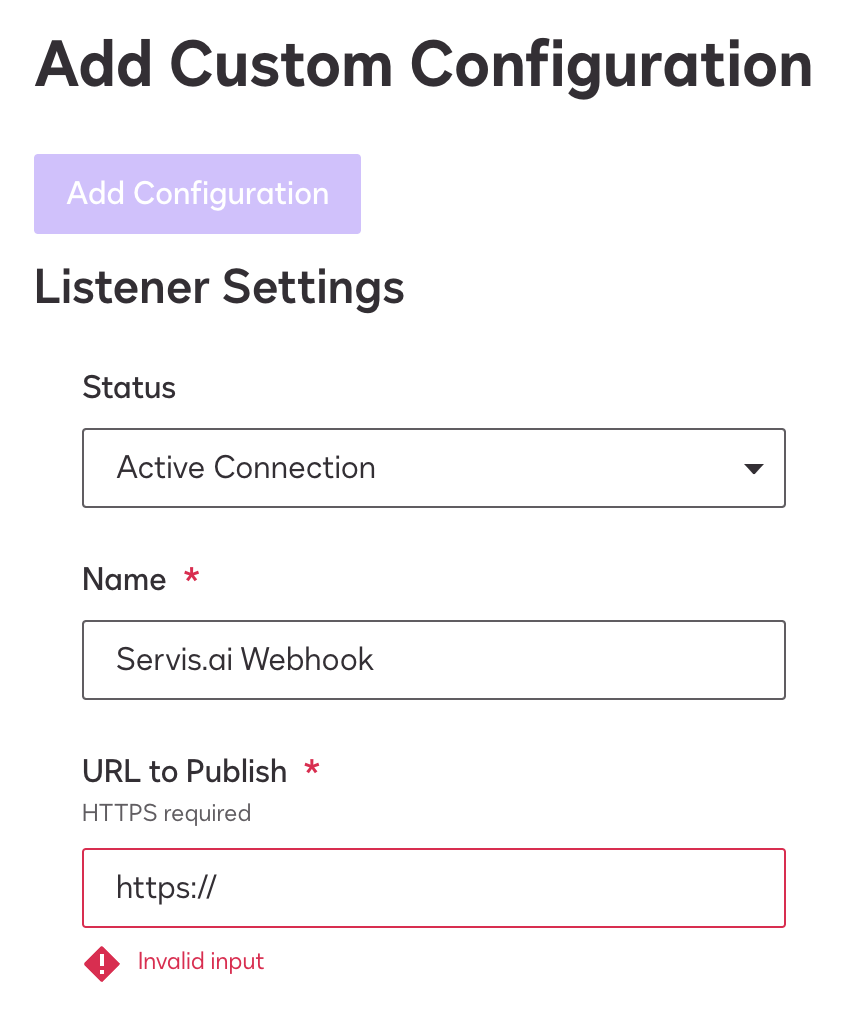
Task: Click the Add Configuration button
Action: (197, 194)
